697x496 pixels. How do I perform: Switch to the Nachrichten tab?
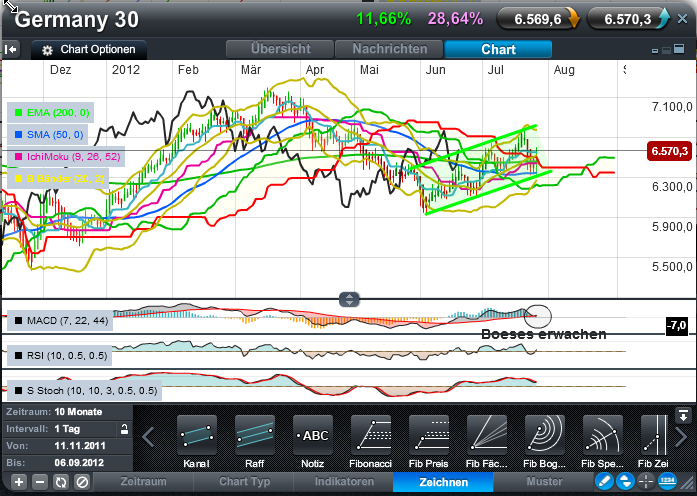389,49
